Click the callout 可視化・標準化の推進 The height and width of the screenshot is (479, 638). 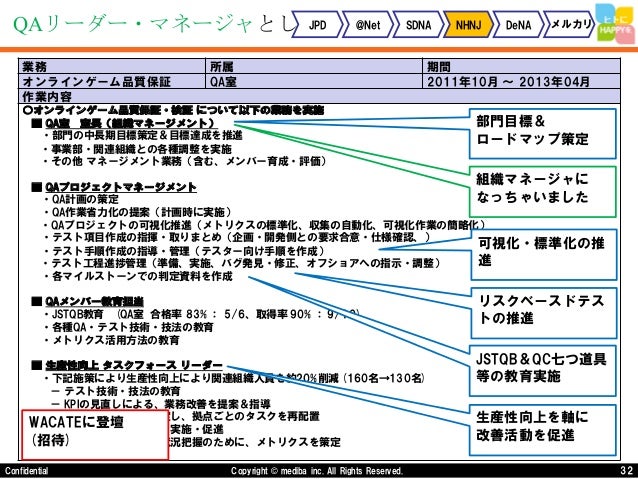544,254
